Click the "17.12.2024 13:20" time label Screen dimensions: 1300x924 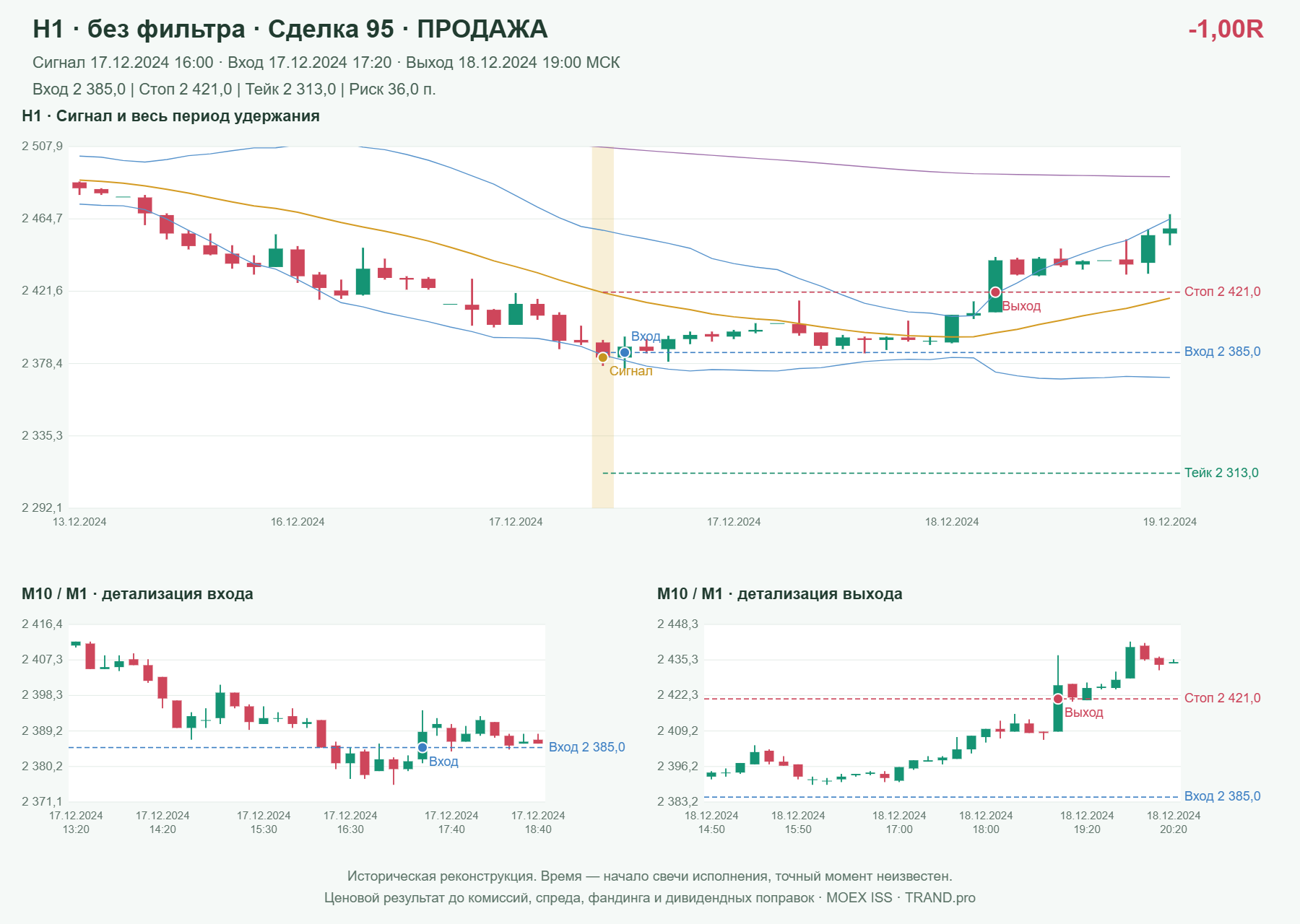tap(76, 822)
